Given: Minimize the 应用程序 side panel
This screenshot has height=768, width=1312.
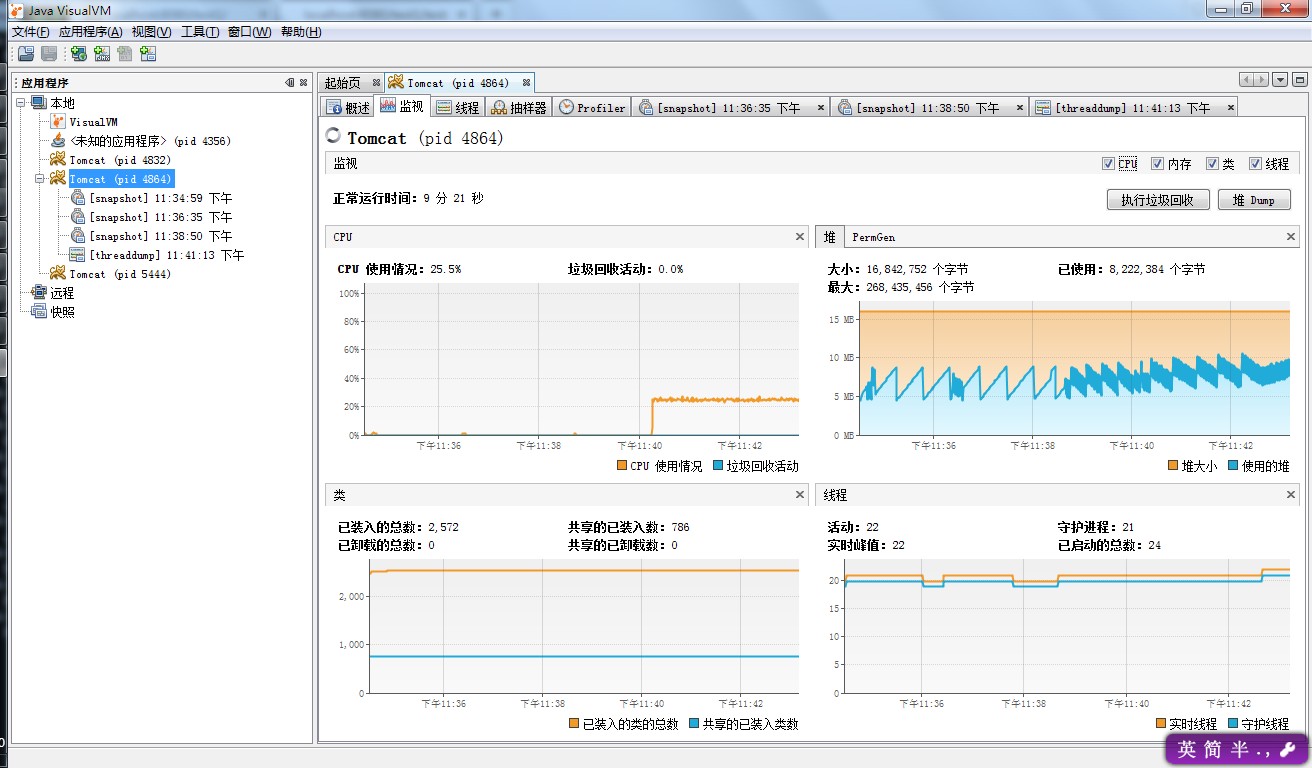Looking at the screenshot, I should click(x=290, y=82).
